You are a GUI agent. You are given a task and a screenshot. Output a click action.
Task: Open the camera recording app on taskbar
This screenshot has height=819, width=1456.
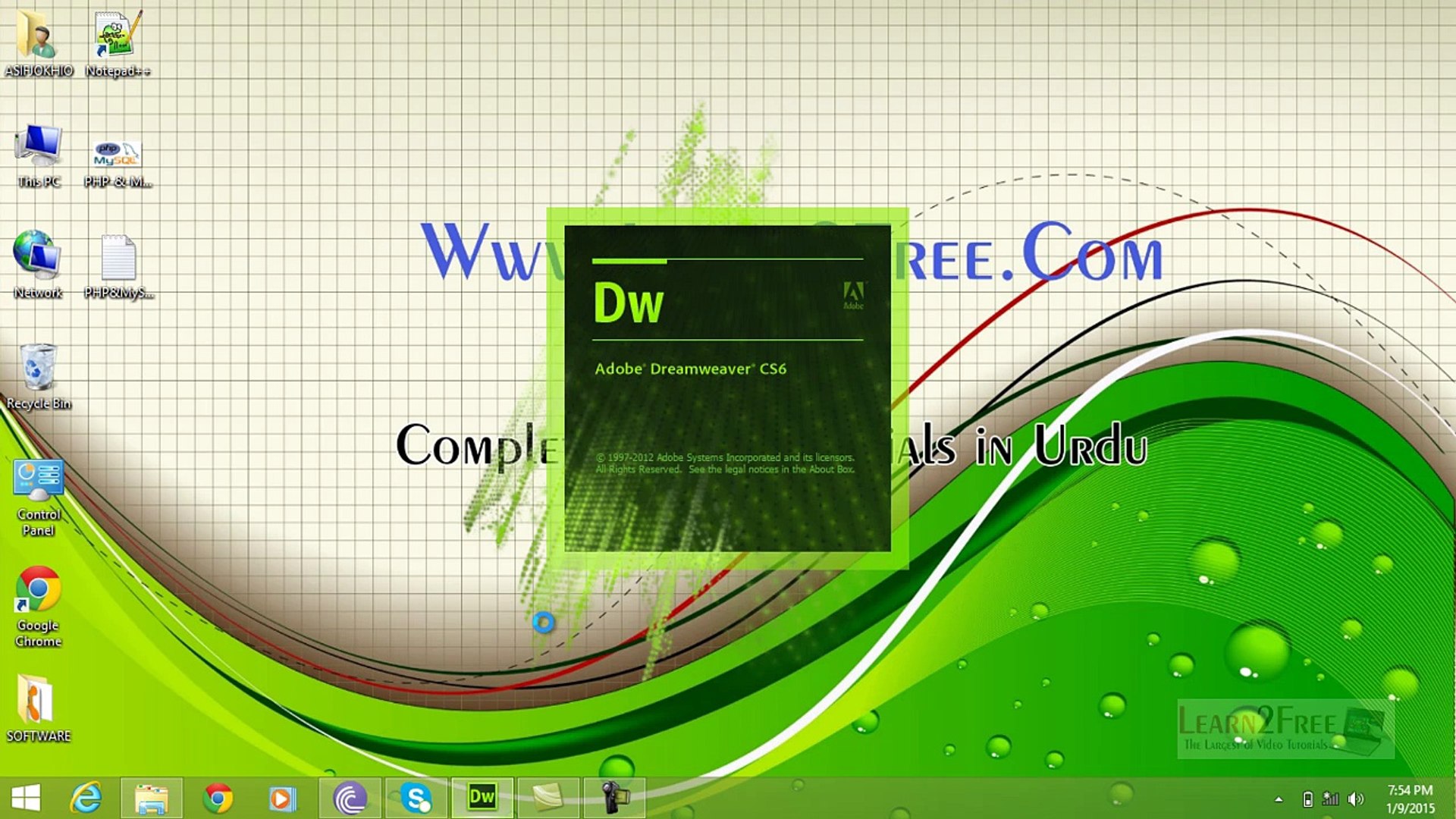coord(616,798)
